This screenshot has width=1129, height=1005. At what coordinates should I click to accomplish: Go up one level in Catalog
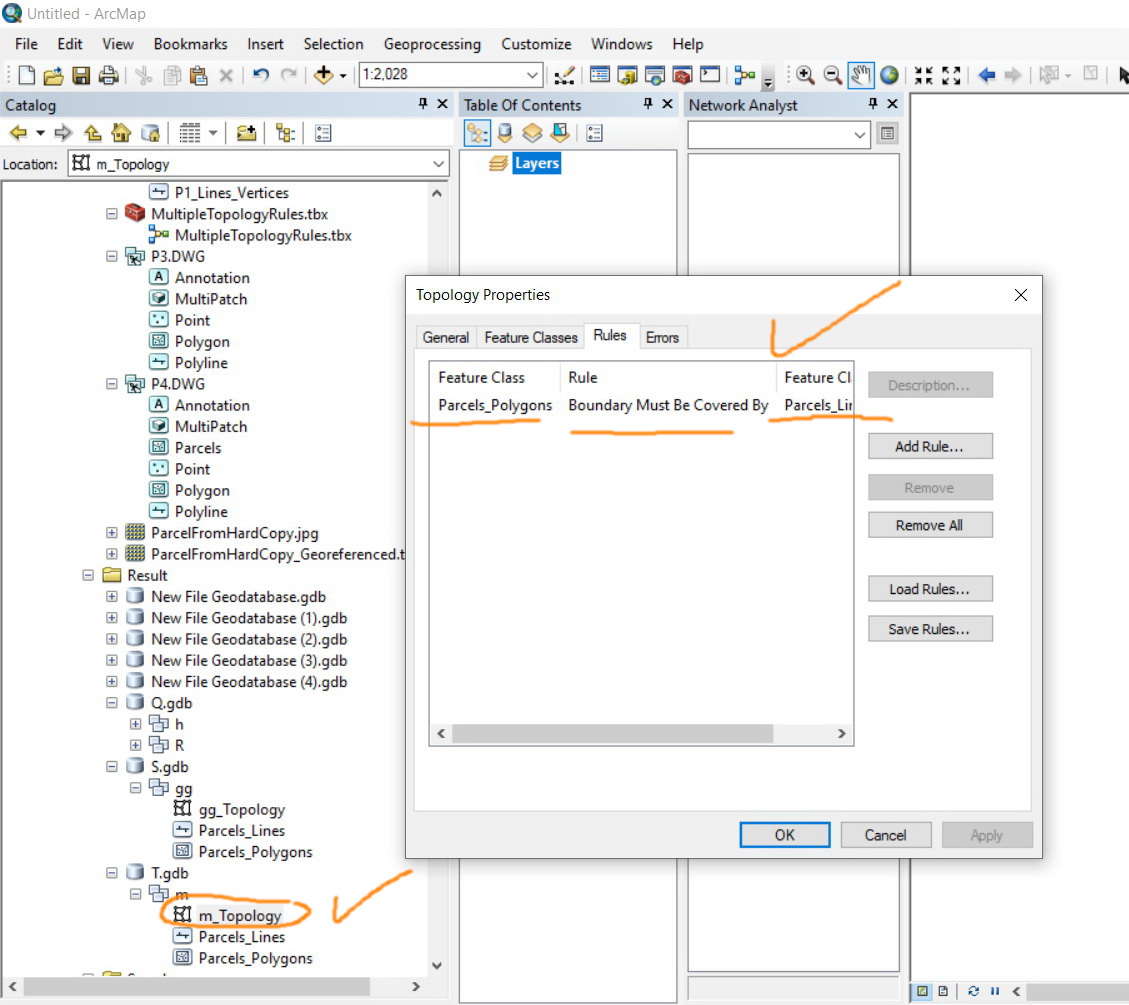(92, 132)
